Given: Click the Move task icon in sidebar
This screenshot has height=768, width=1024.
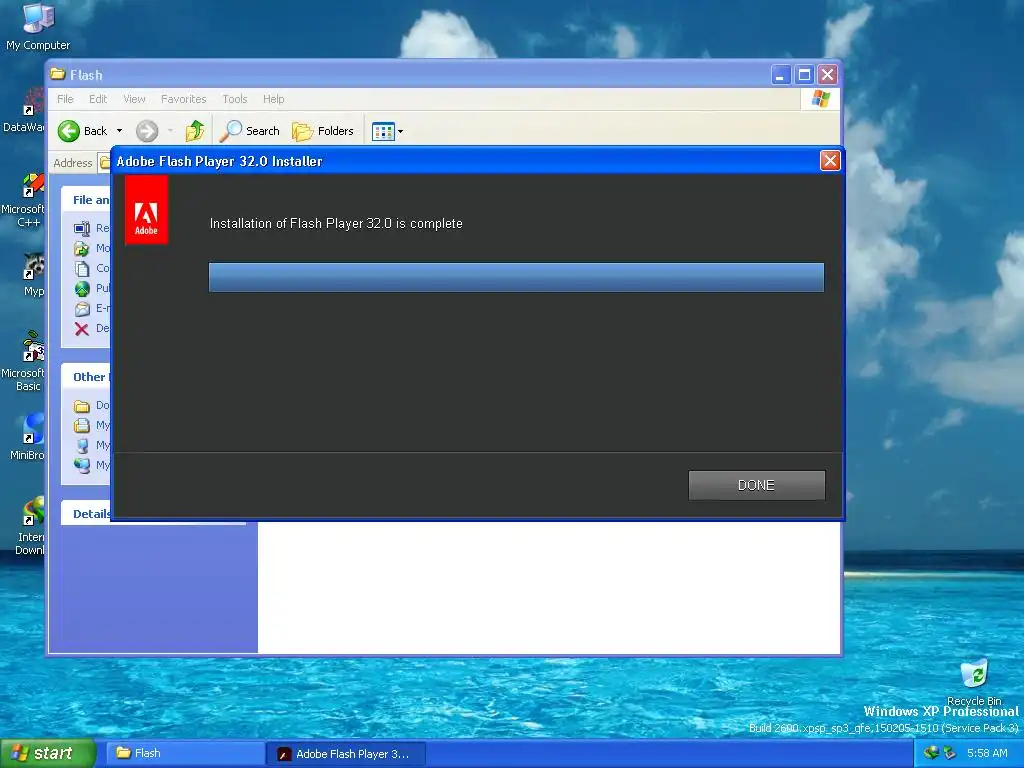Looking at the screenshot, I should [82, 248].
